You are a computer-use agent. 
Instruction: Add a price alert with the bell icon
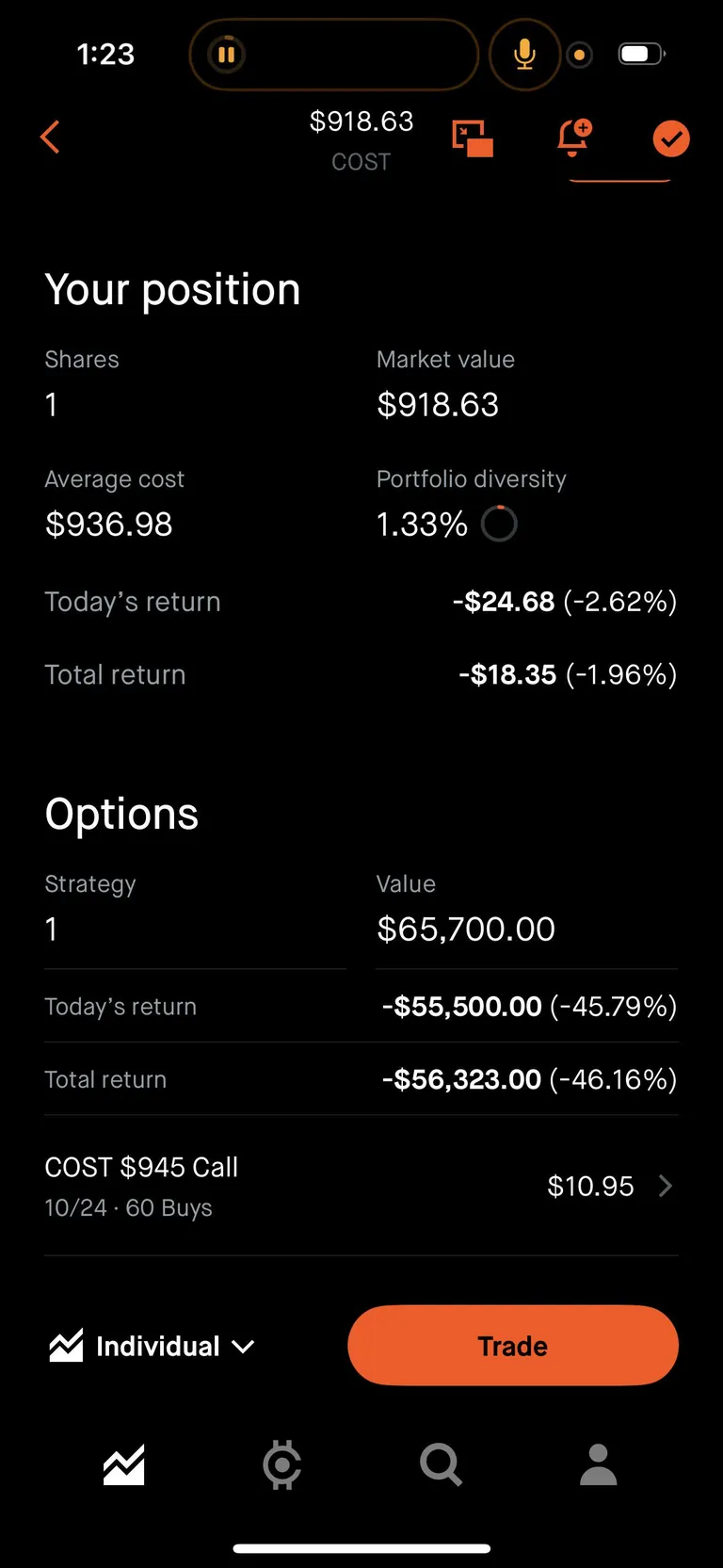point(573,137)
